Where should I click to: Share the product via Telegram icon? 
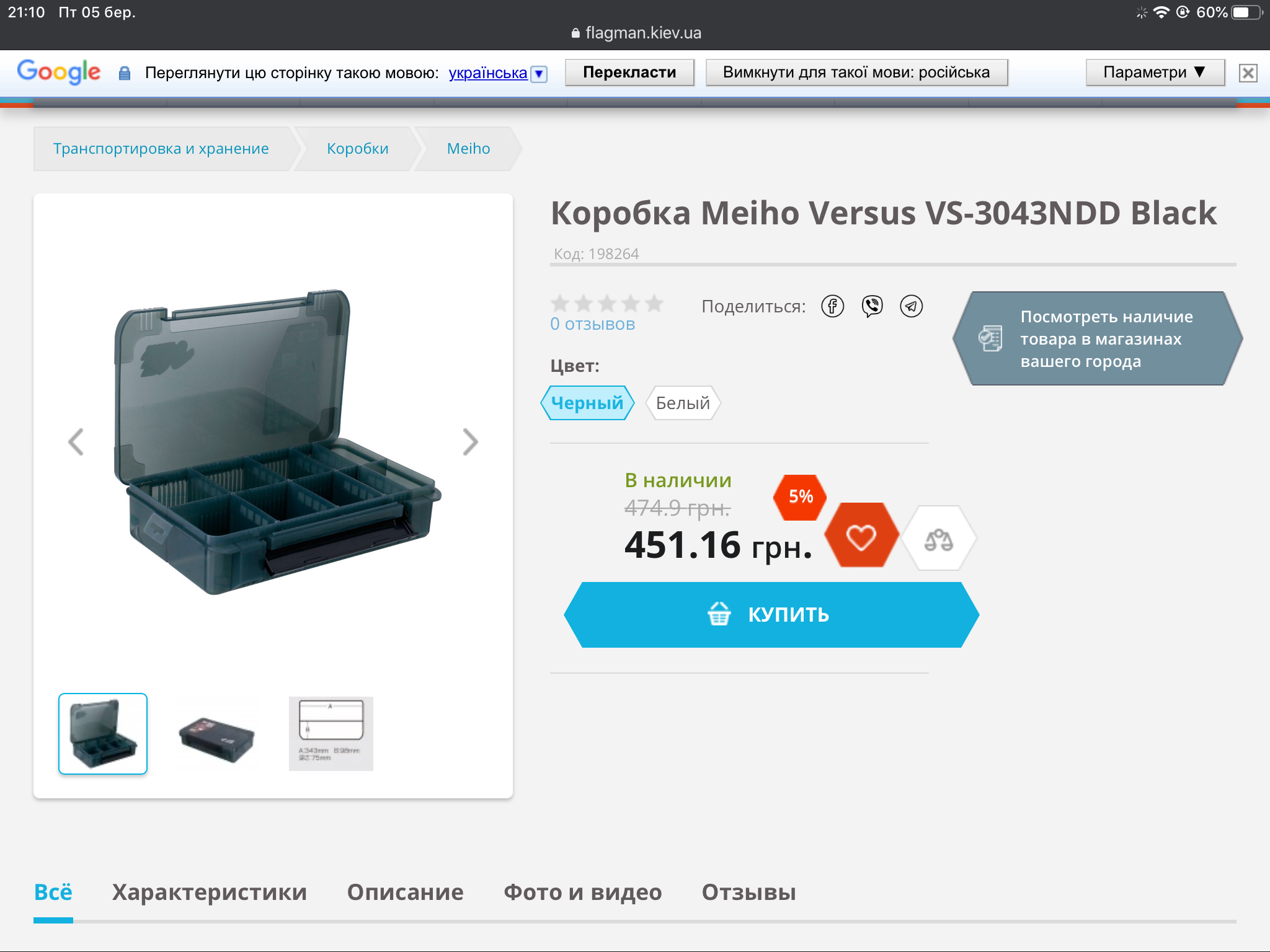pos(911,306)
